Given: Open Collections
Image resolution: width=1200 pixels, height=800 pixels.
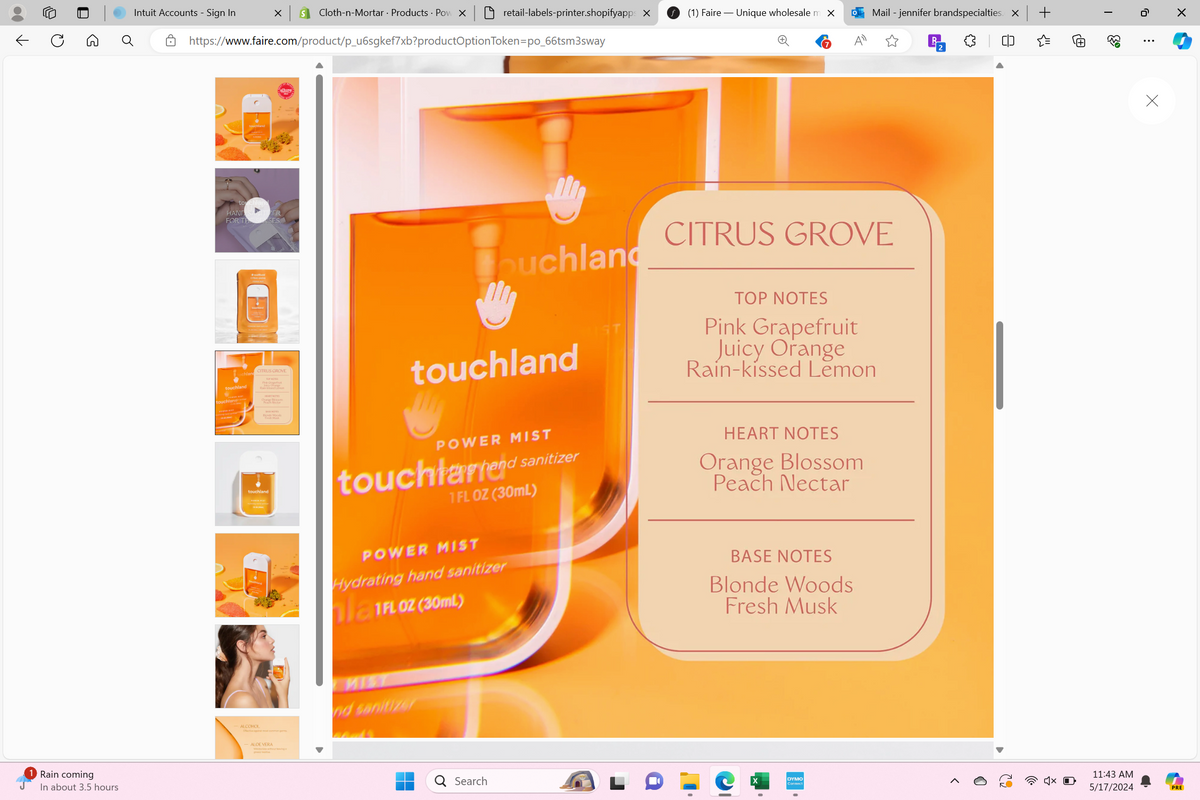Looking at the screenshot, I should tap(1079, 41).
